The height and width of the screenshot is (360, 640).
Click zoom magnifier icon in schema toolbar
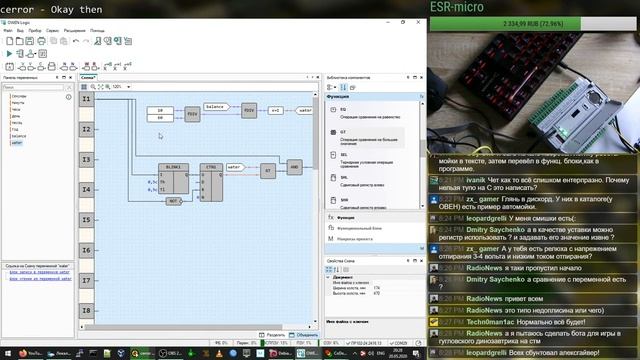(x=93, y=87)
